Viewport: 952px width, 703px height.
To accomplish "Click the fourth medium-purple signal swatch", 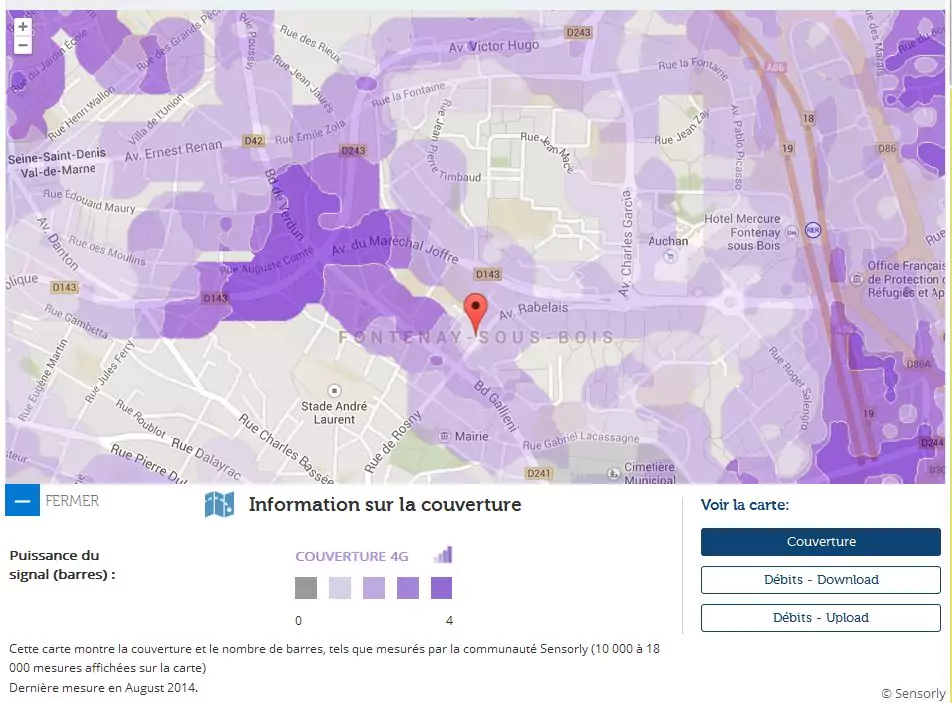I will pos(408,588).
